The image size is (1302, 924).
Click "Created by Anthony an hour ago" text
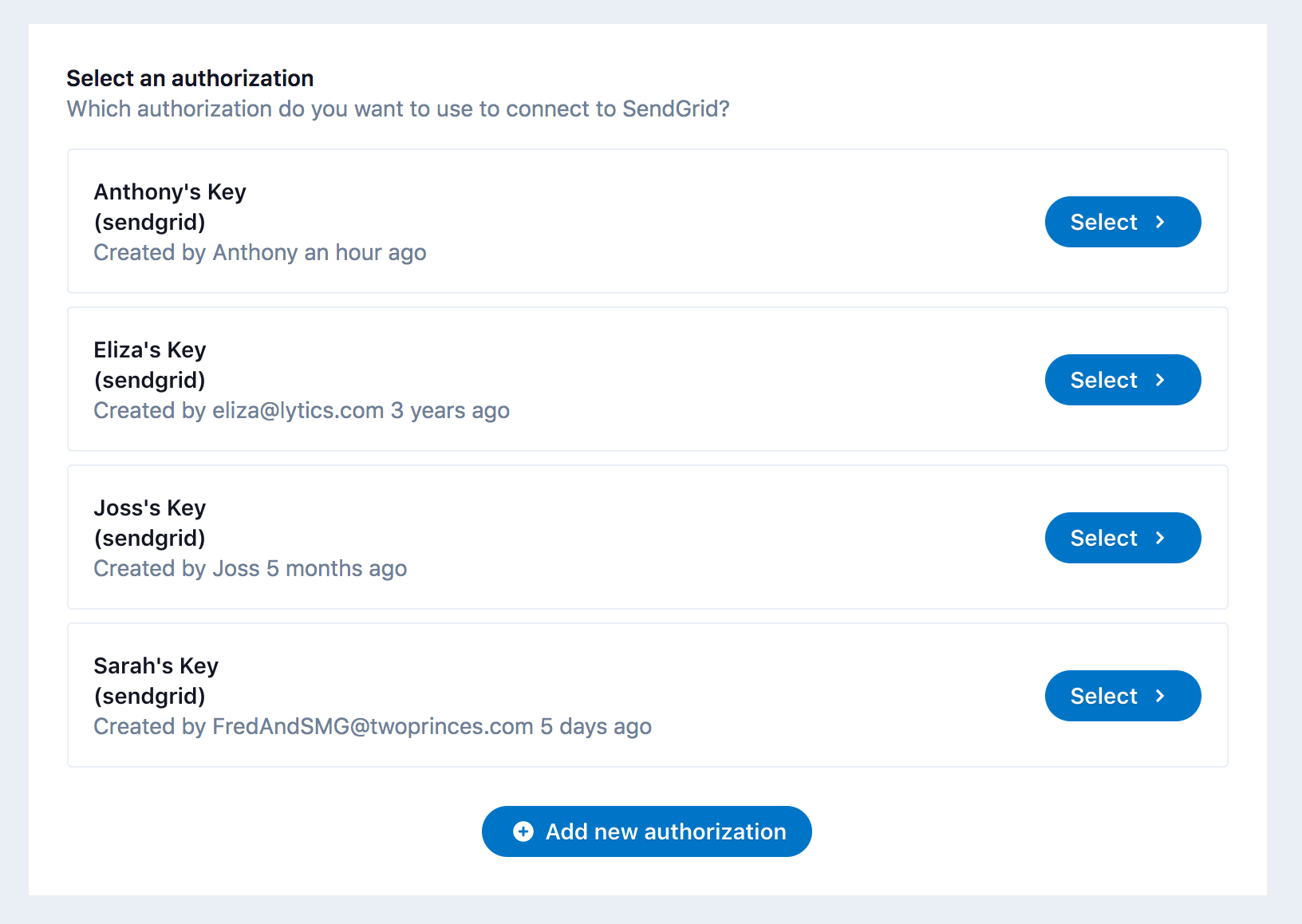coord(260,252)
